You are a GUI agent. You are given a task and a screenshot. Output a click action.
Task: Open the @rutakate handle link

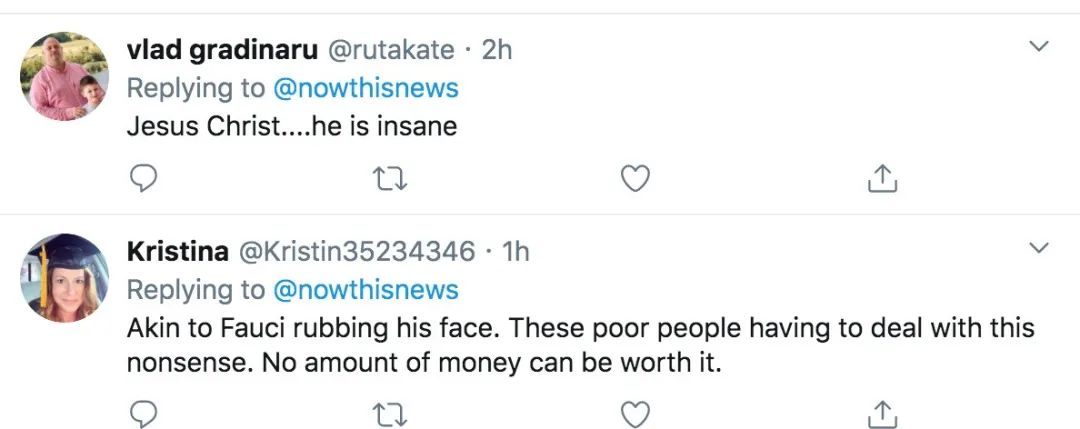(391, 49)
